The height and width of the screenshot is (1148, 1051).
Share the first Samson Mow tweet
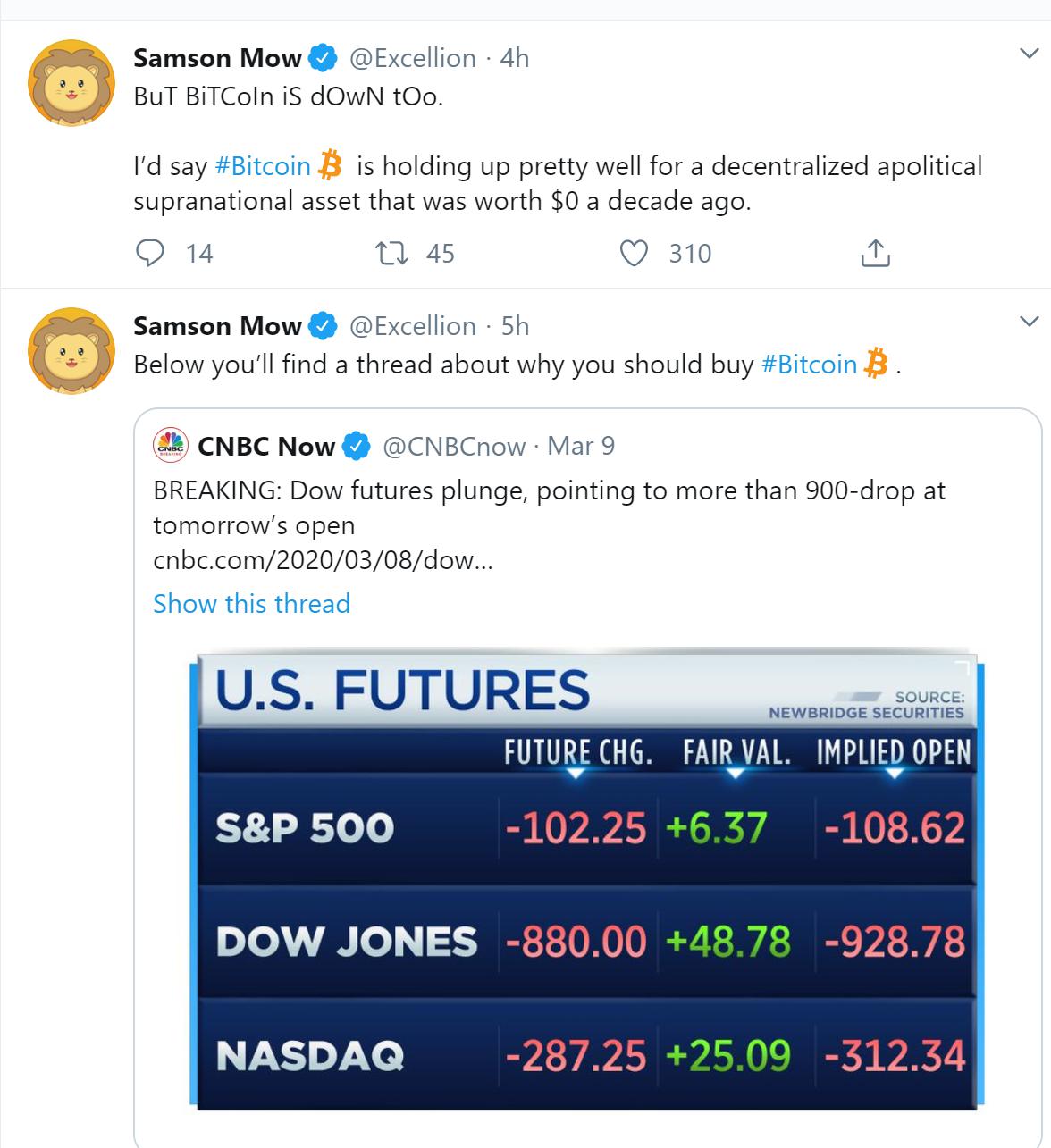(875, 254)
